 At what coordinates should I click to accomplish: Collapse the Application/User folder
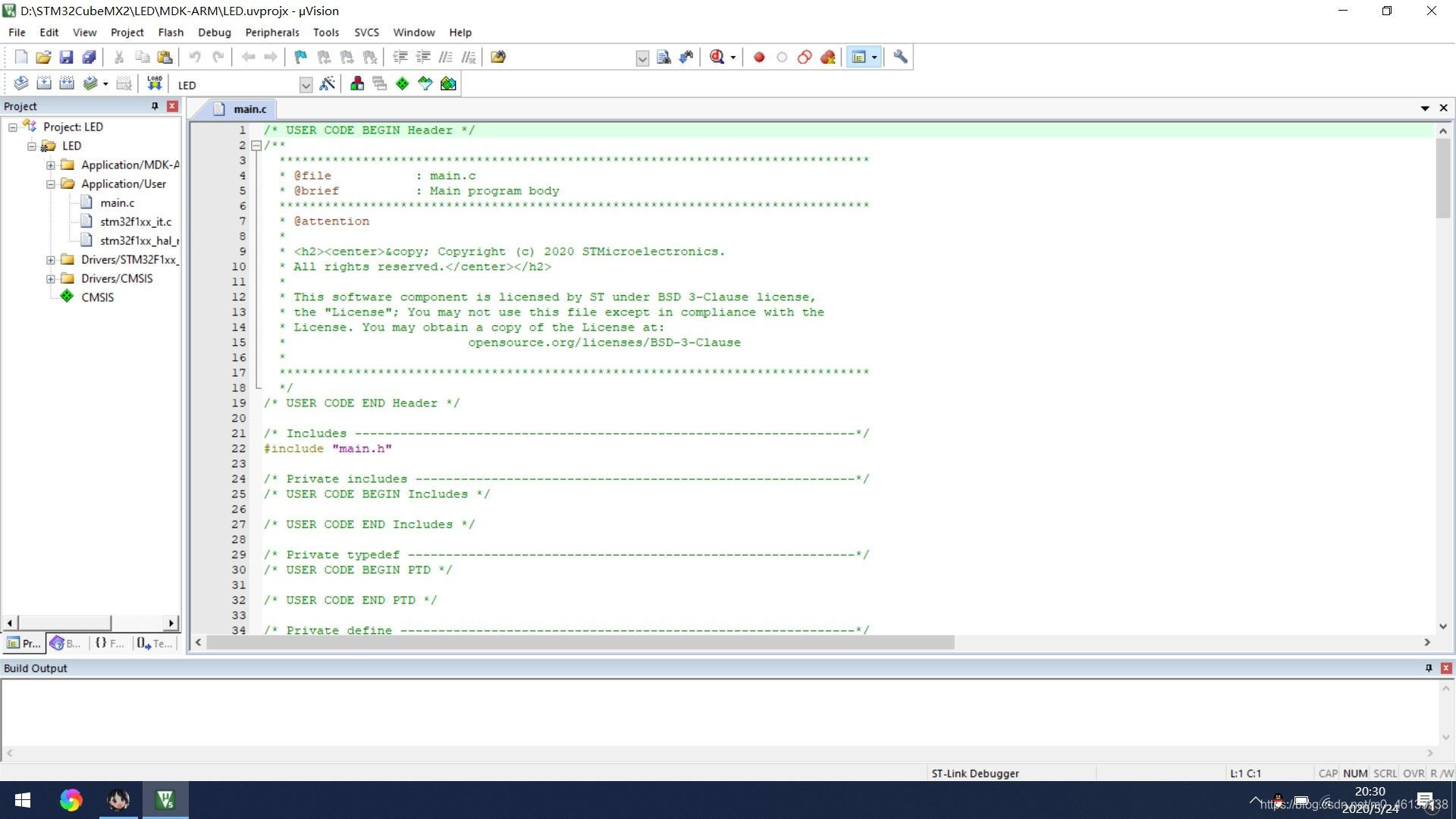(x=51, y=184)
